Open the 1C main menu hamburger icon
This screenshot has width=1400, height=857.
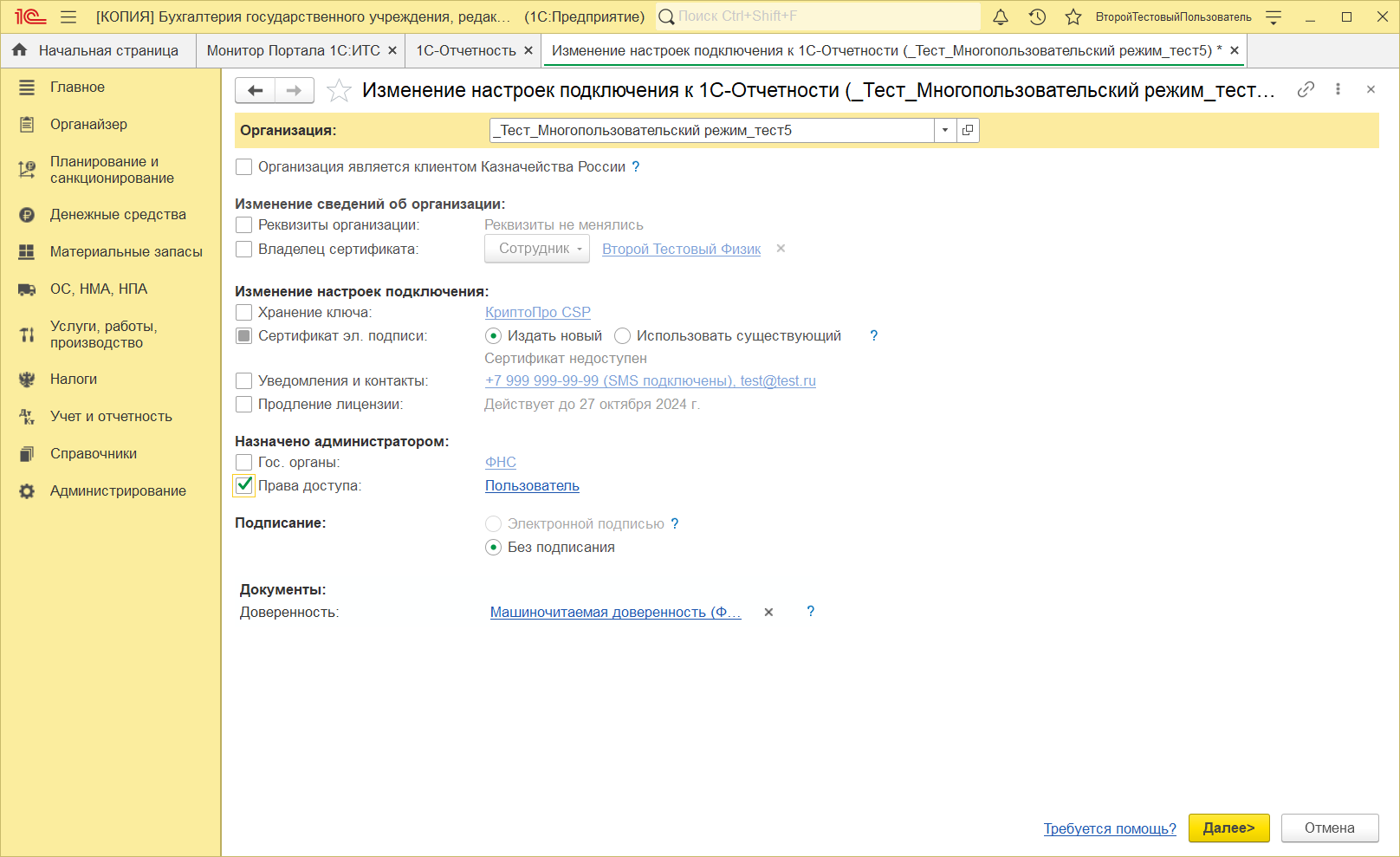(69, 16)
